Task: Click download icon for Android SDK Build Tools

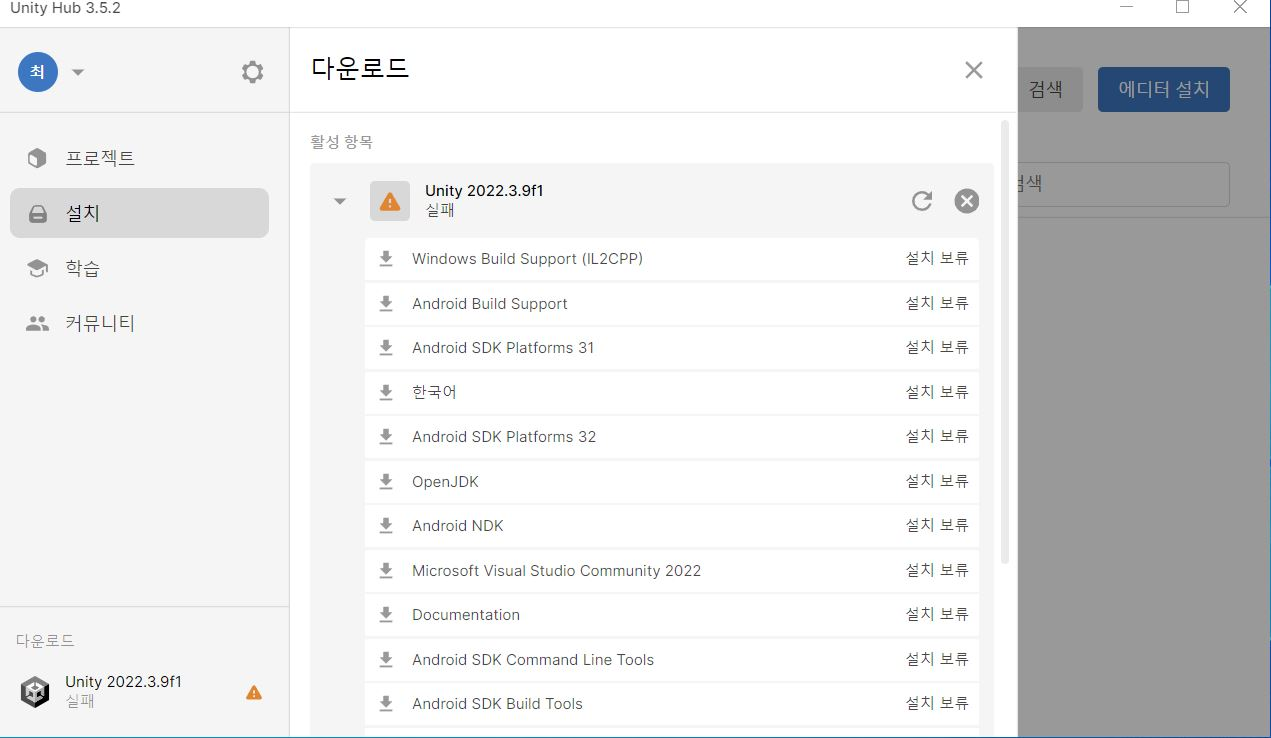Action: 386,704
